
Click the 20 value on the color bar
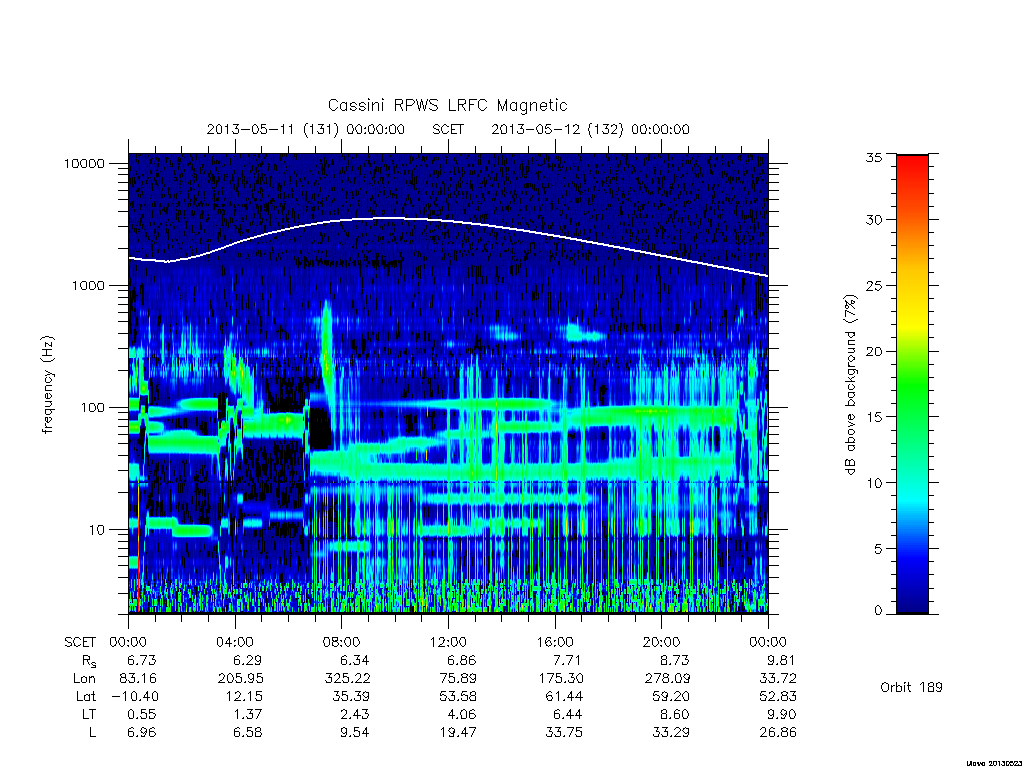click(873, 351)
